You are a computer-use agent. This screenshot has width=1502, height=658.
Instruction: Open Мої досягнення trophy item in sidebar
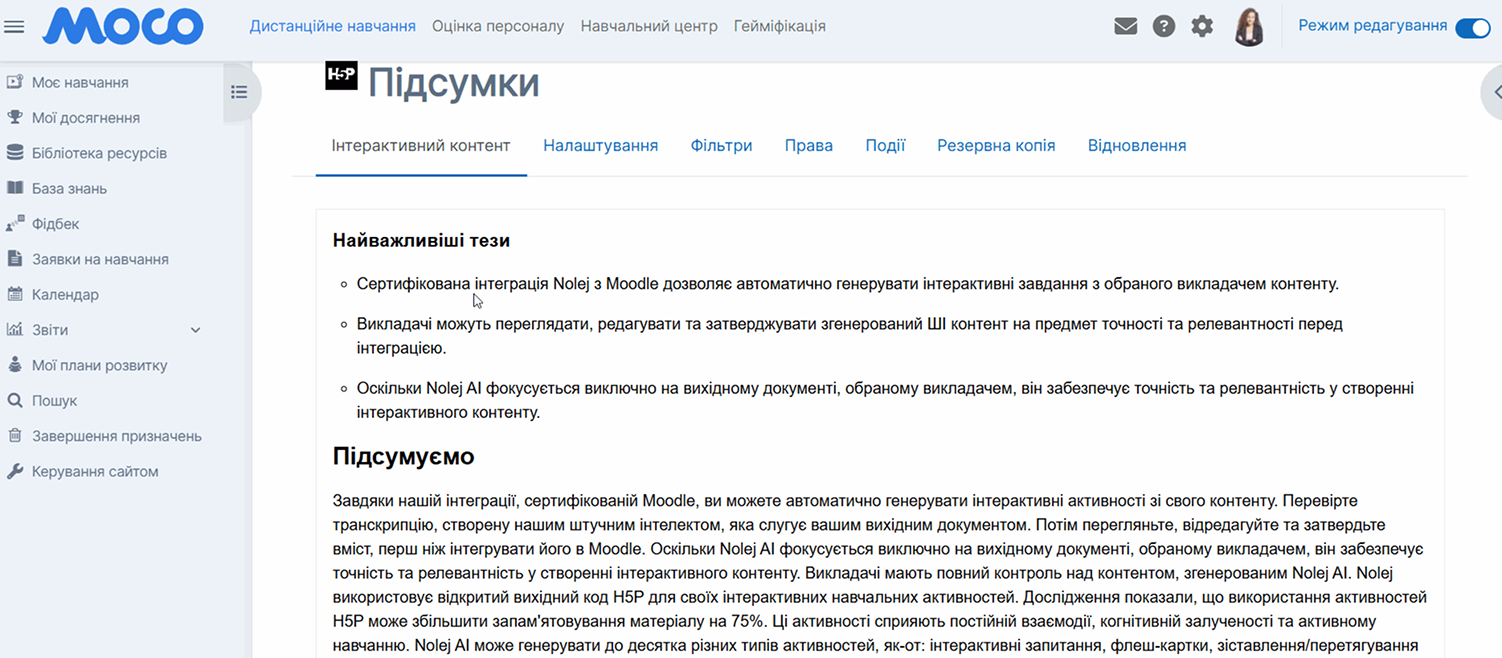pos(85,118)
